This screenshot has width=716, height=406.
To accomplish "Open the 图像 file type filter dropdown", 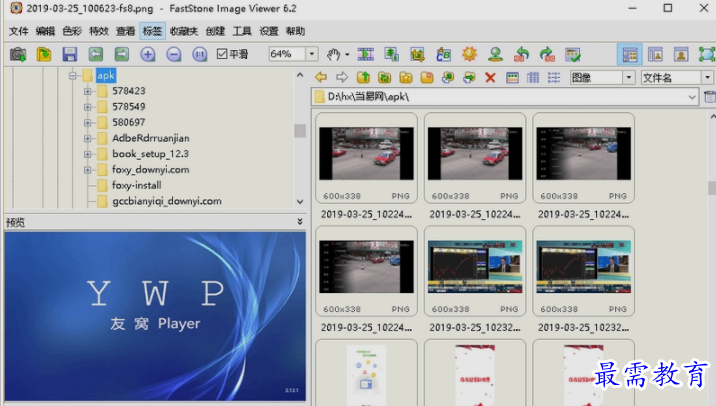I will click(629, 78).
